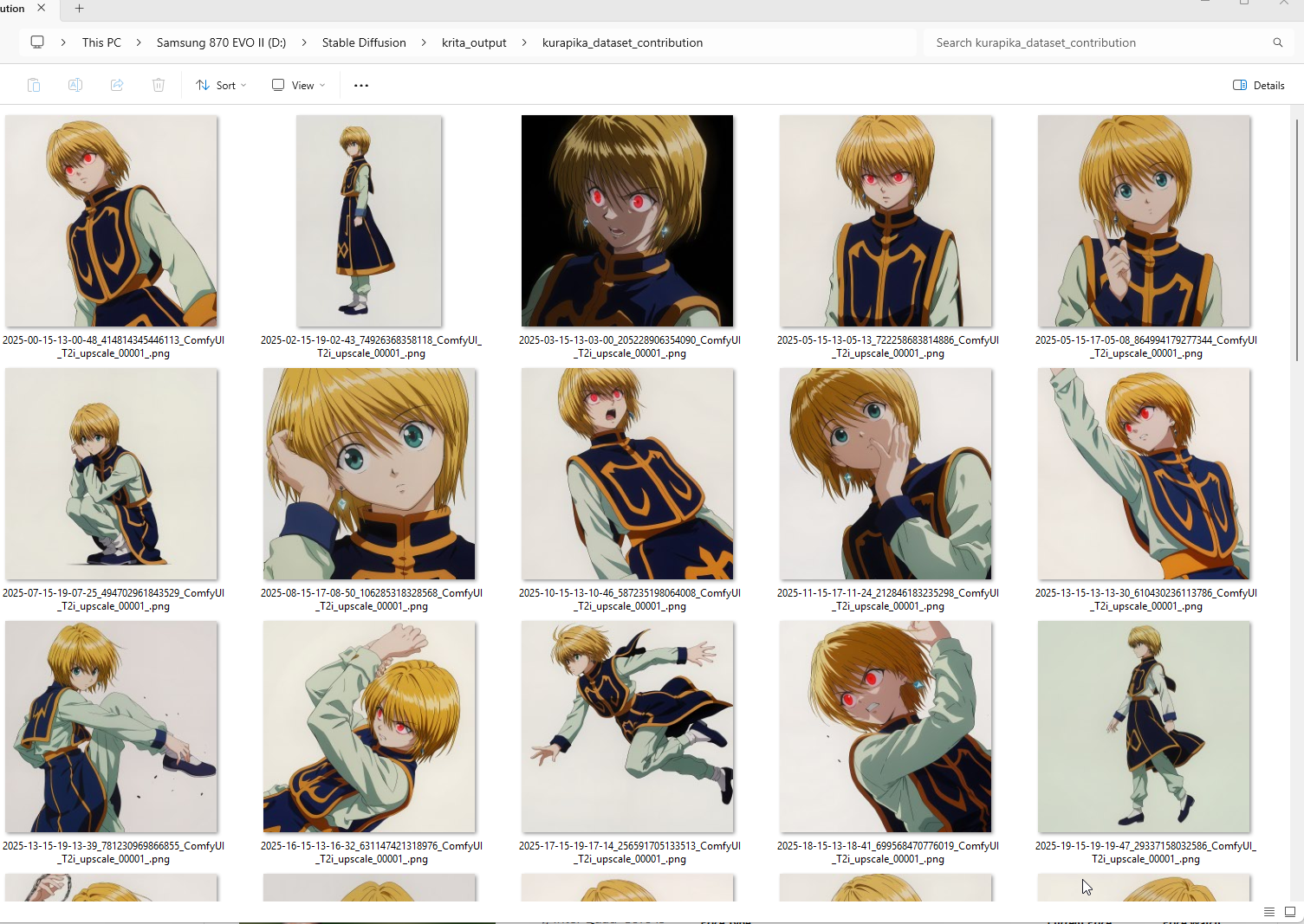
Task: Select thumbnail 2025-05-15-13-05-13_722258683814886
Action: (886, 221)
